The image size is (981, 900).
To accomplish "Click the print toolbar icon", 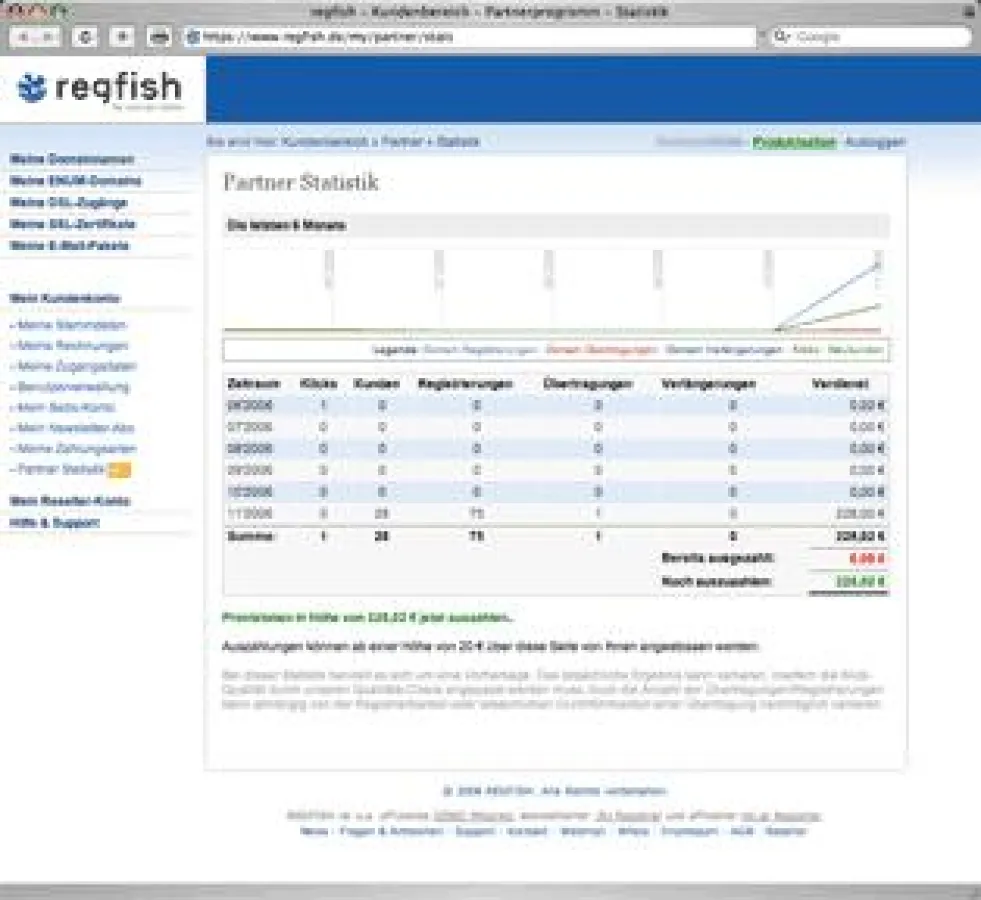I will [159, 37].
